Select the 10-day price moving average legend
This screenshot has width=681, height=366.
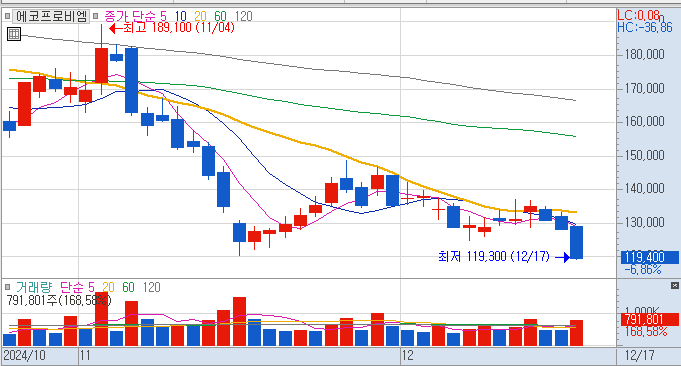(x=180, y=16)
